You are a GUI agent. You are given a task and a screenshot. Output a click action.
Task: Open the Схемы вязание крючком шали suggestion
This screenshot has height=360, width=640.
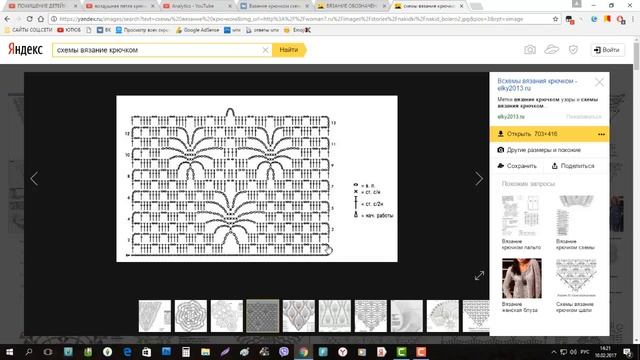coord(576,286)
